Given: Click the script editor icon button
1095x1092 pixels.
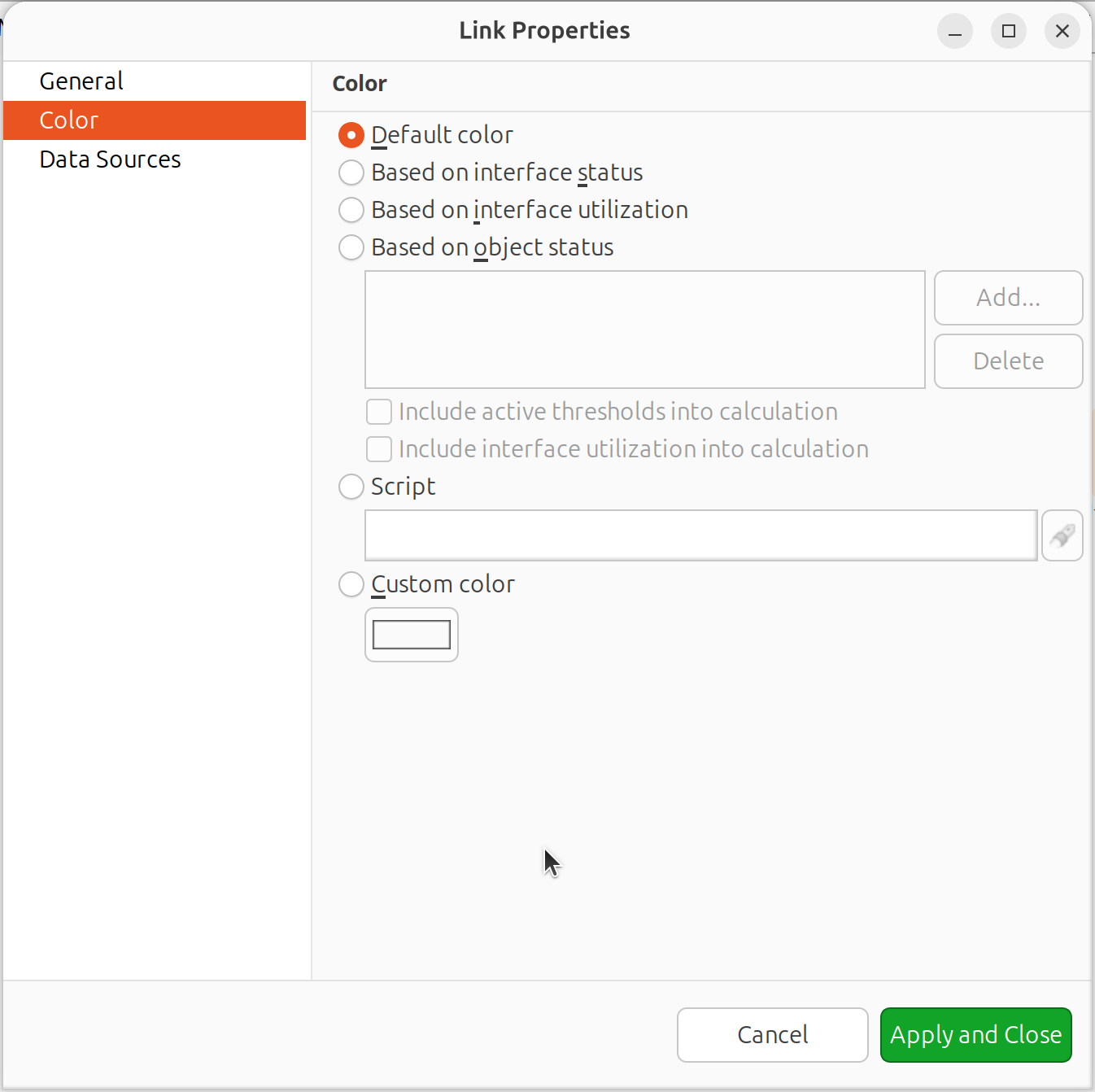Looking at the screenshot, I should (1062, 535).
